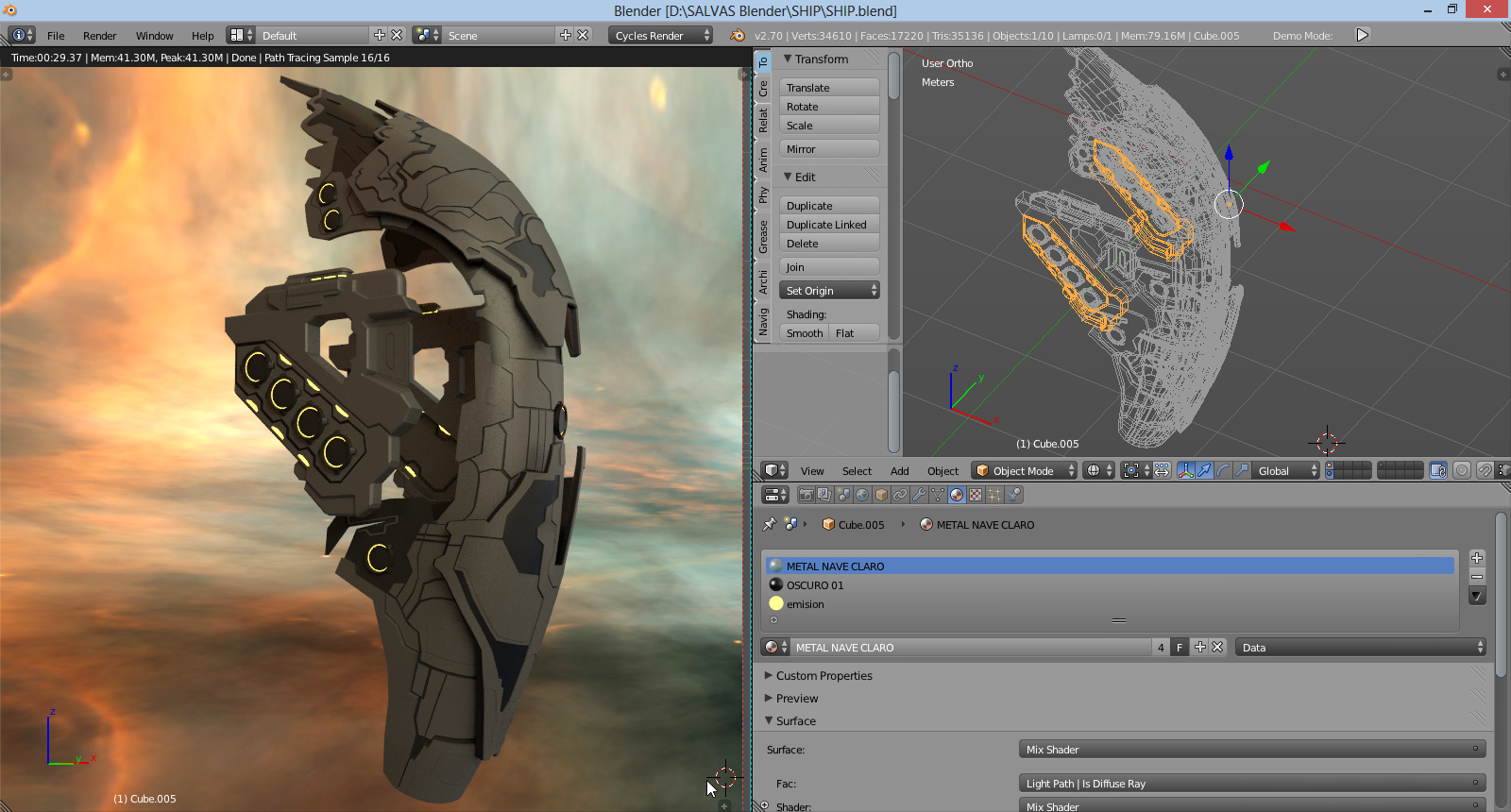The image size is (1511, 812).
Task: Open the World properties tab icon
Action: tap(862, 495)
